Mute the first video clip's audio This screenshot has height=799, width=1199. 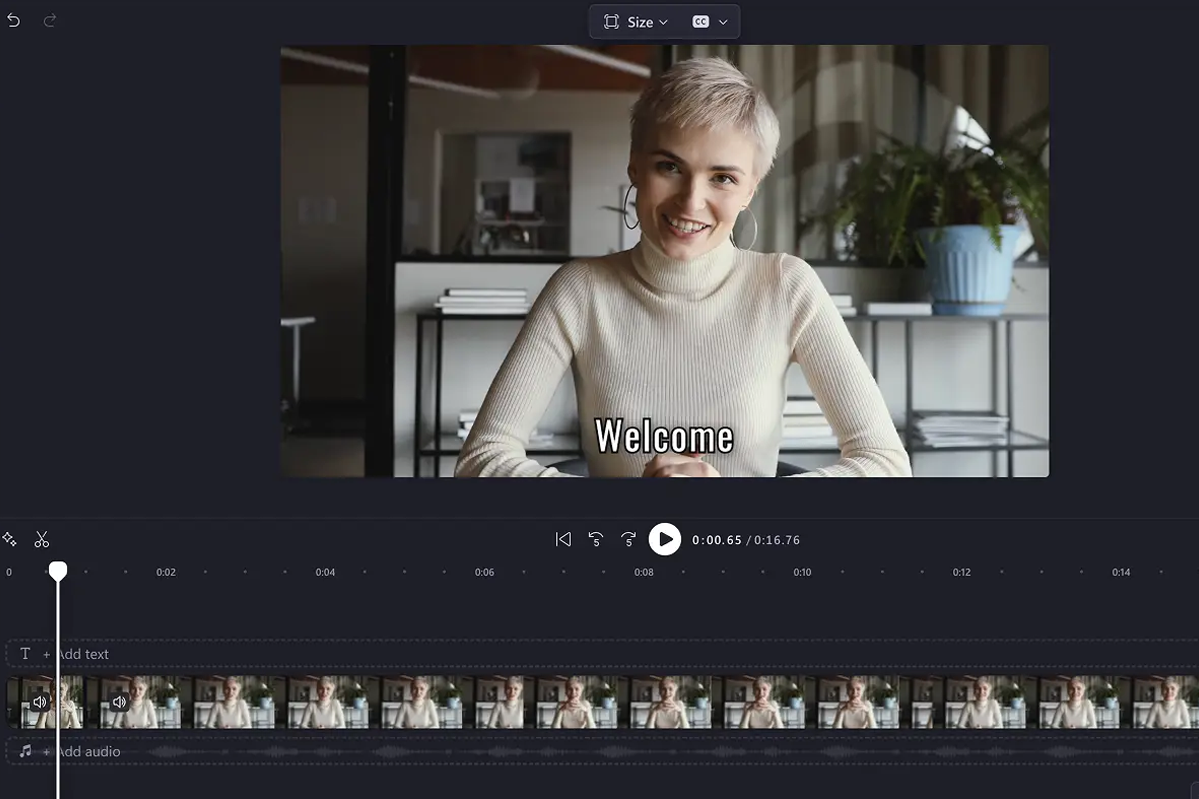point(40,702)
